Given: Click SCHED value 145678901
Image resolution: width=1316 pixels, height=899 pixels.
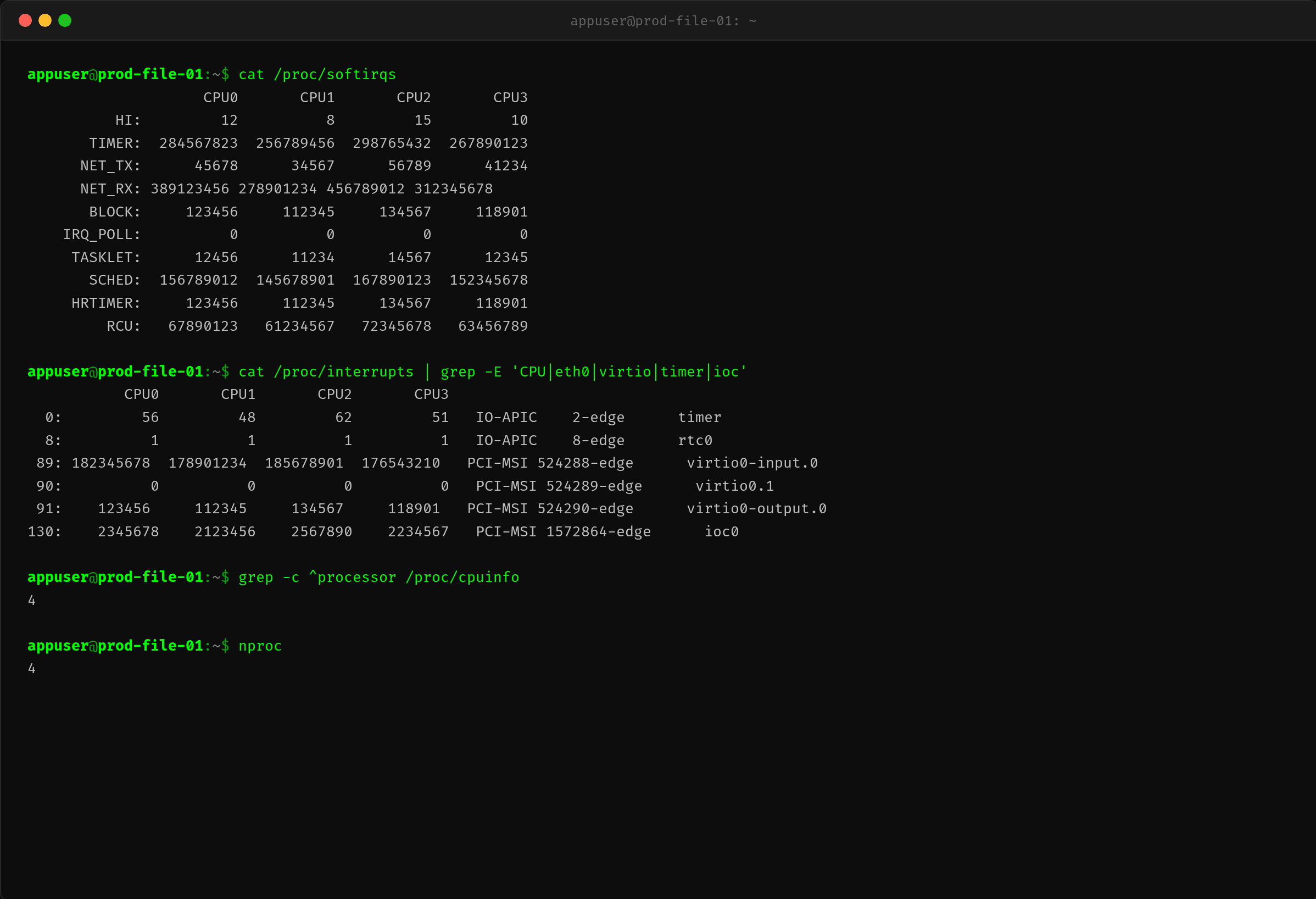Looking at the screenshot, I should pos(295,280).
